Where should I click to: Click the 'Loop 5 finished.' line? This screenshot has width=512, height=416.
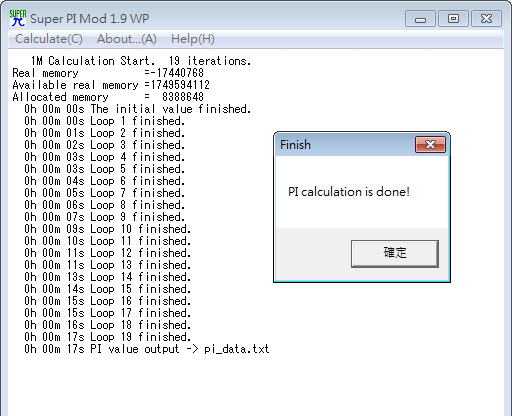(104, 169)
